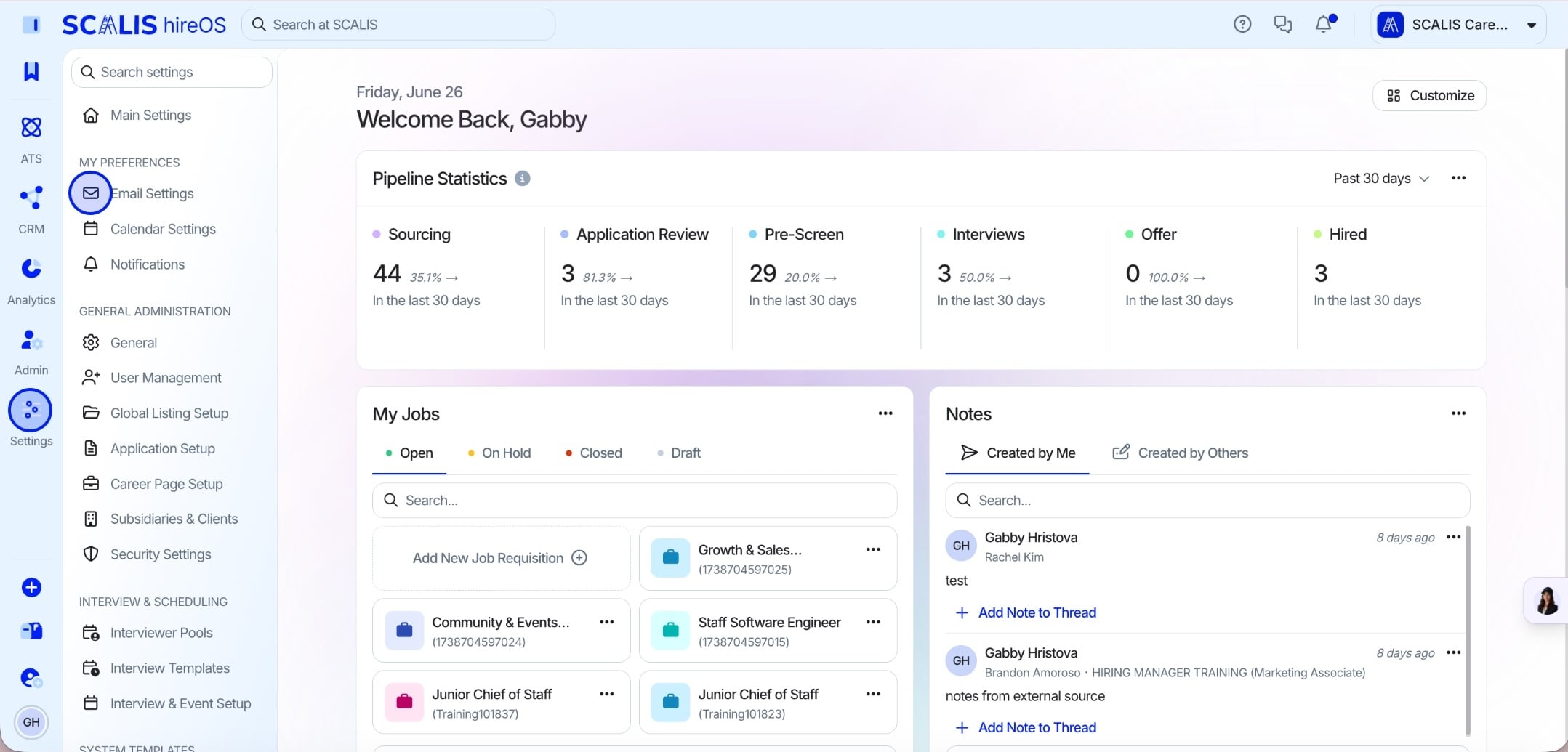
Task: Open Calendar Settings
Action: pyautogui.click(x=150, y=229)
